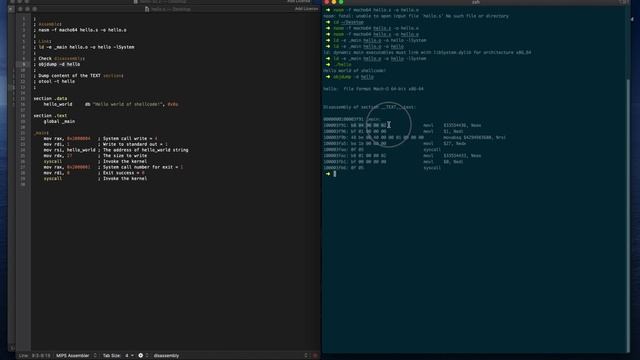The image size is (640, 360).
Task: Click the 'Dump content of the TEXT section' comment
Action: pos(78,76)
